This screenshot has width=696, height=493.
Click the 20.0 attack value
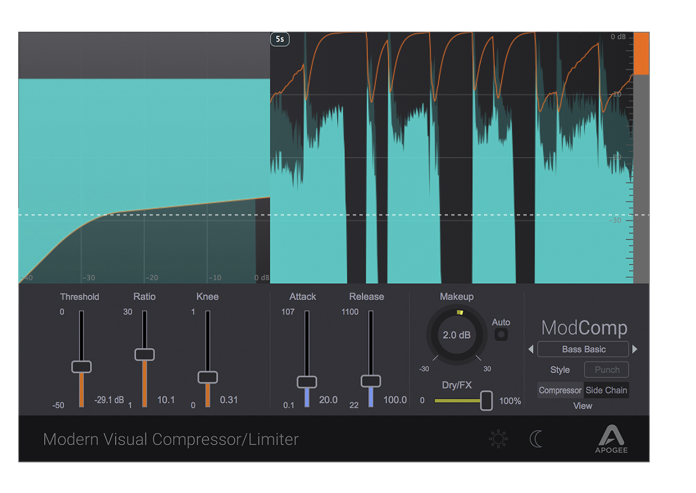coord(328,400)
